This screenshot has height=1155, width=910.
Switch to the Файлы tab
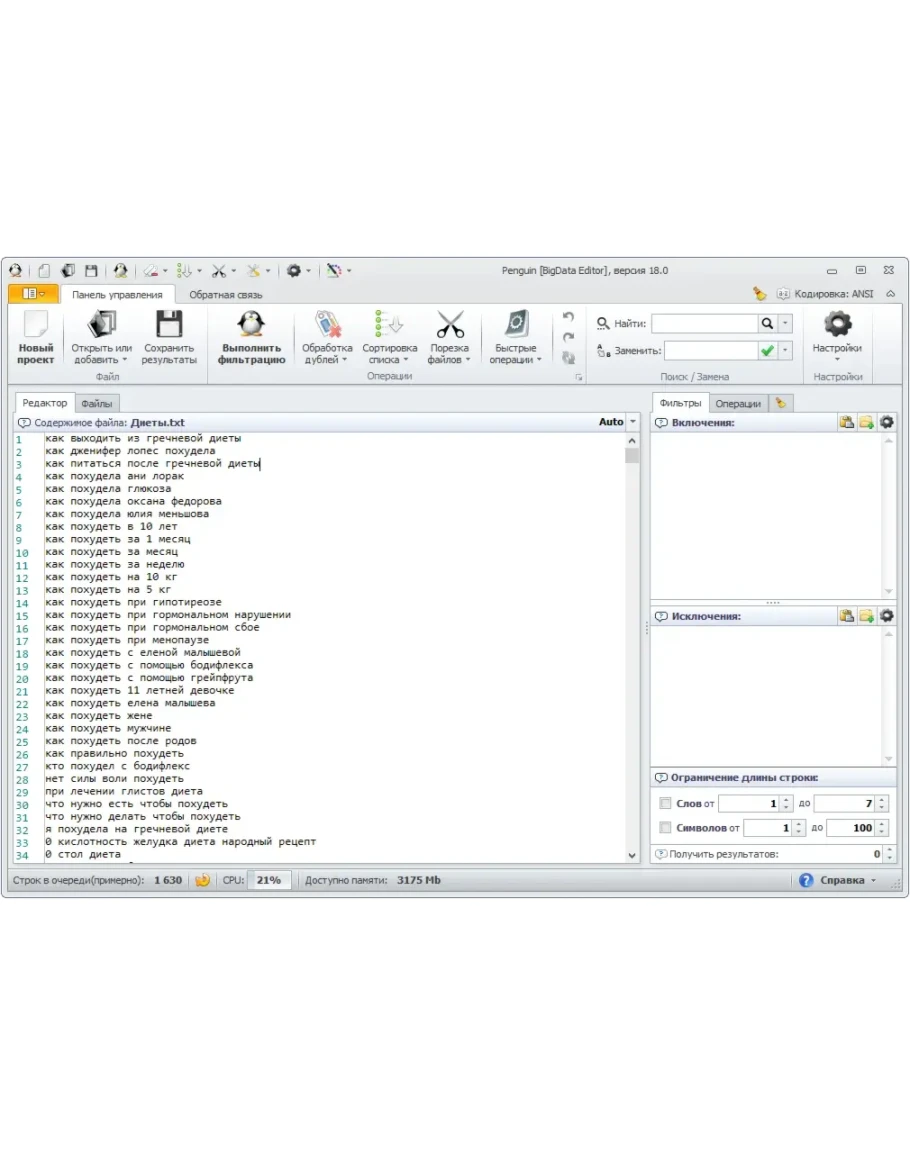click(x=97, y=403)
